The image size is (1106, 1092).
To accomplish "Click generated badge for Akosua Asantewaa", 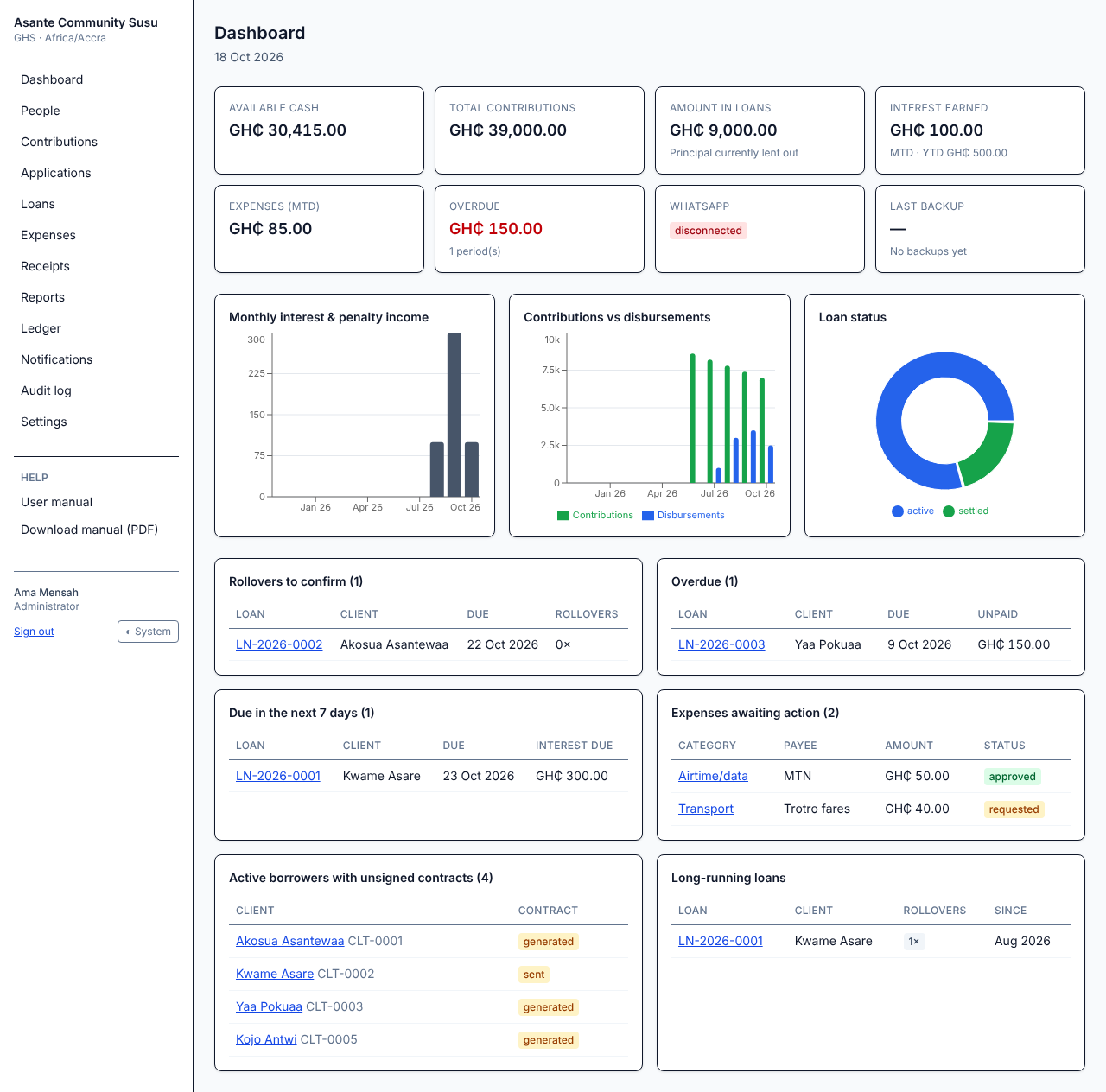I will point(548,942).
